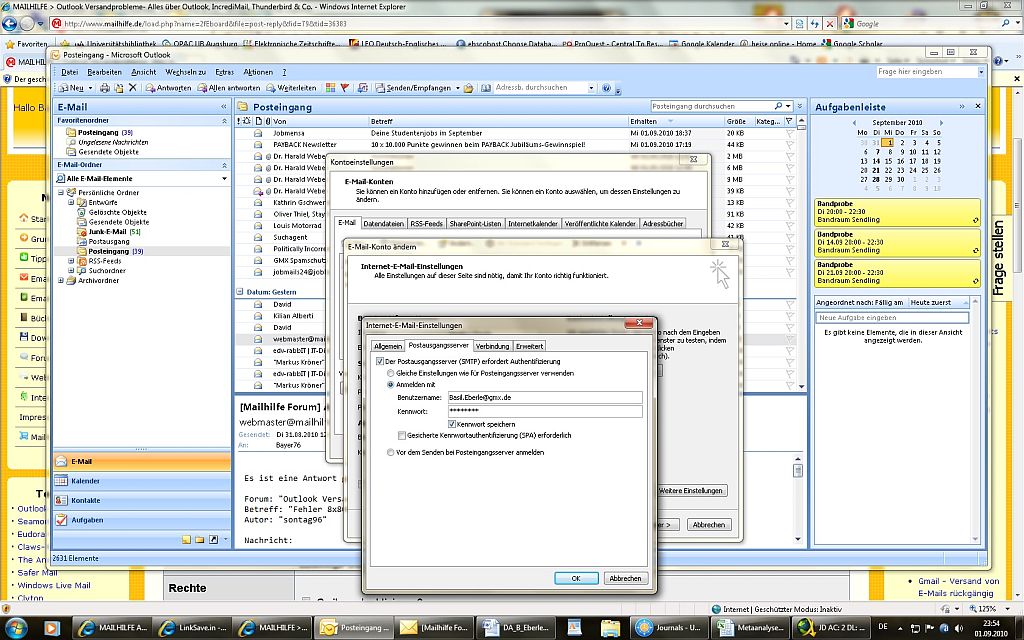Open the Extras menu
The height and width of the screenshot is (640, 1024).
click(225, 72)
